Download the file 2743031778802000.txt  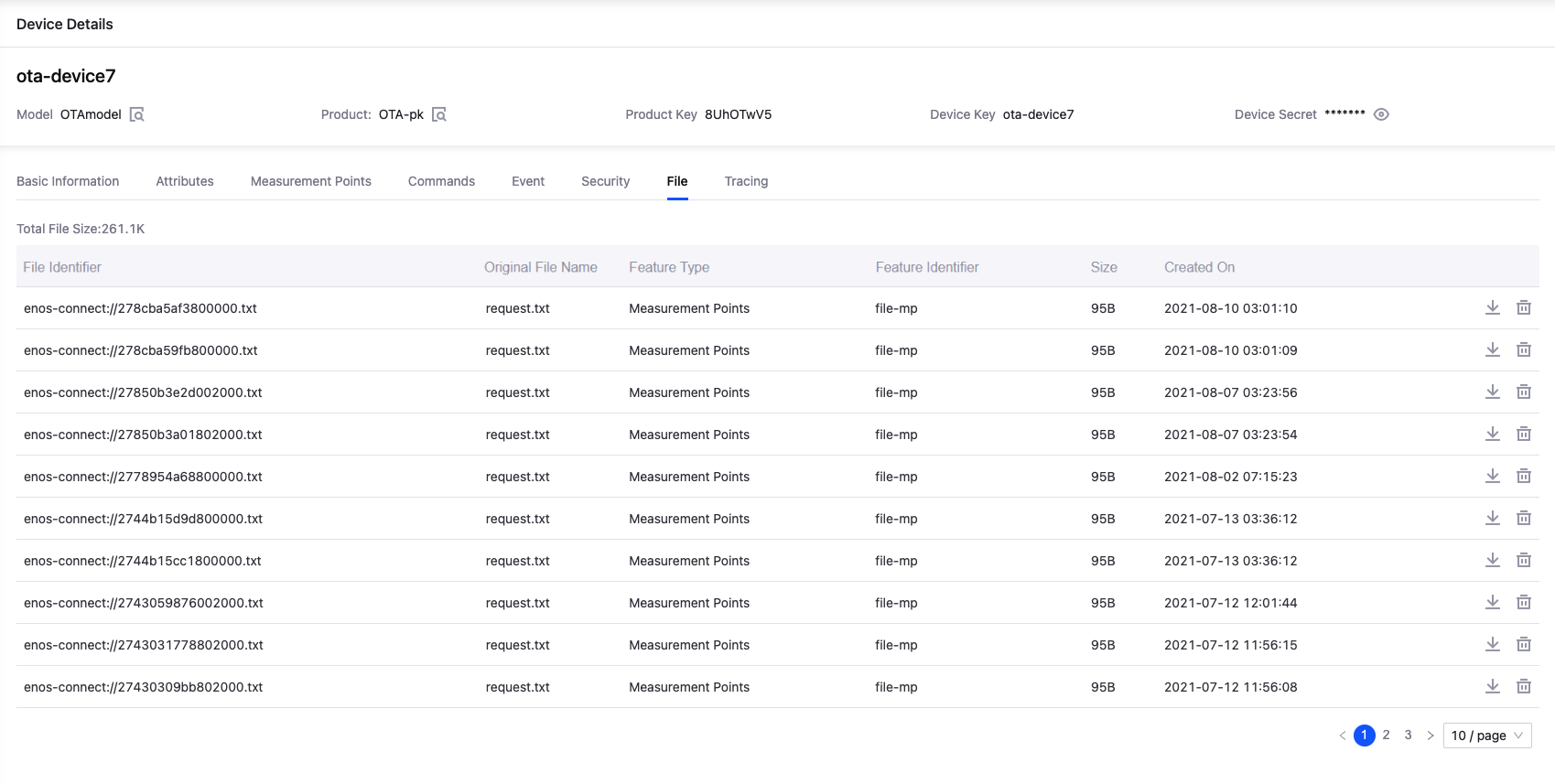tap(1493, 644)
